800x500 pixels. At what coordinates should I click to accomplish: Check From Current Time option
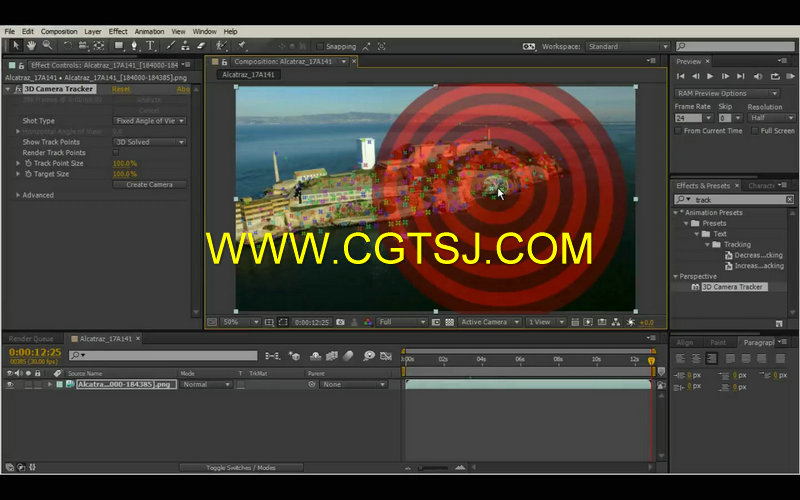pyautogui.click(x=678, y=131)
